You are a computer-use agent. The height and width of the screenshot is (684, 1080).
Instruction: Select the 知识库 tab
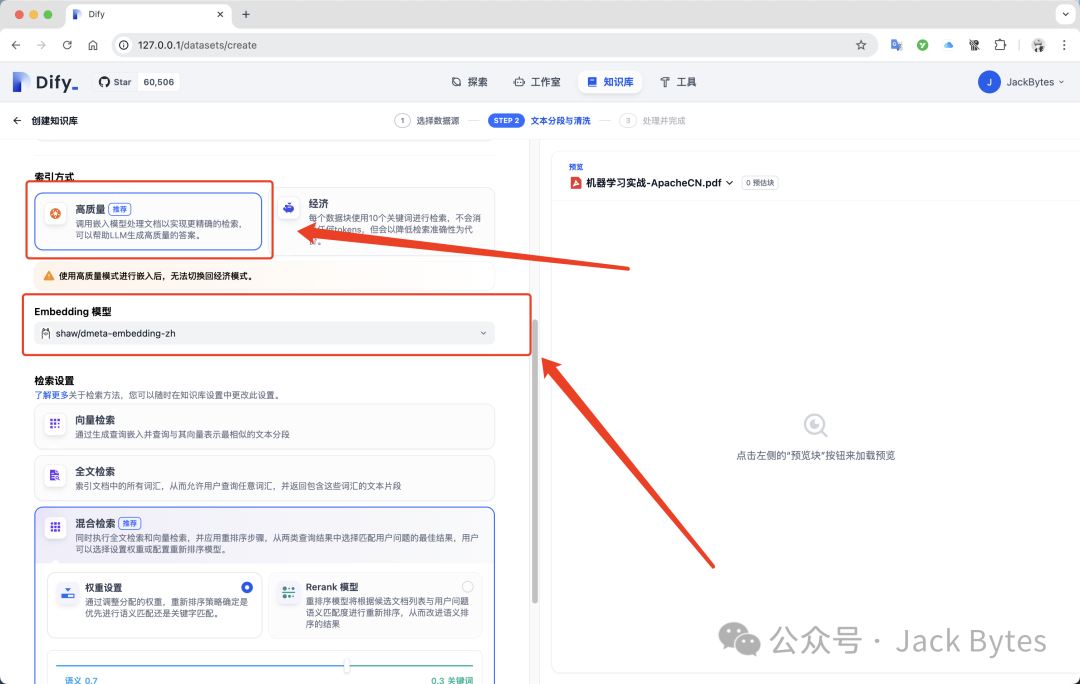click(610, 82)
